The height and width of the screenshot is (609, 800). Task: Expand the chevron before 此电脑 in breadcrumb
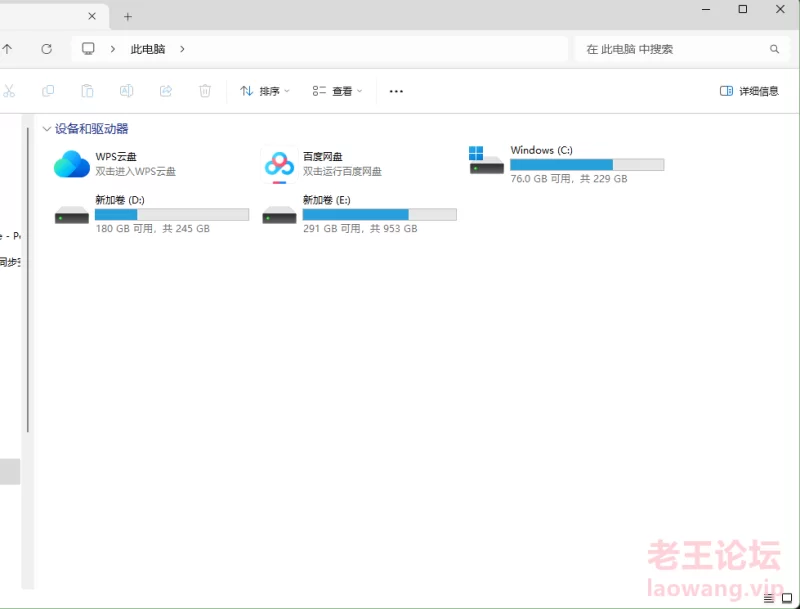pyautogui.click(x=113, y=49)
